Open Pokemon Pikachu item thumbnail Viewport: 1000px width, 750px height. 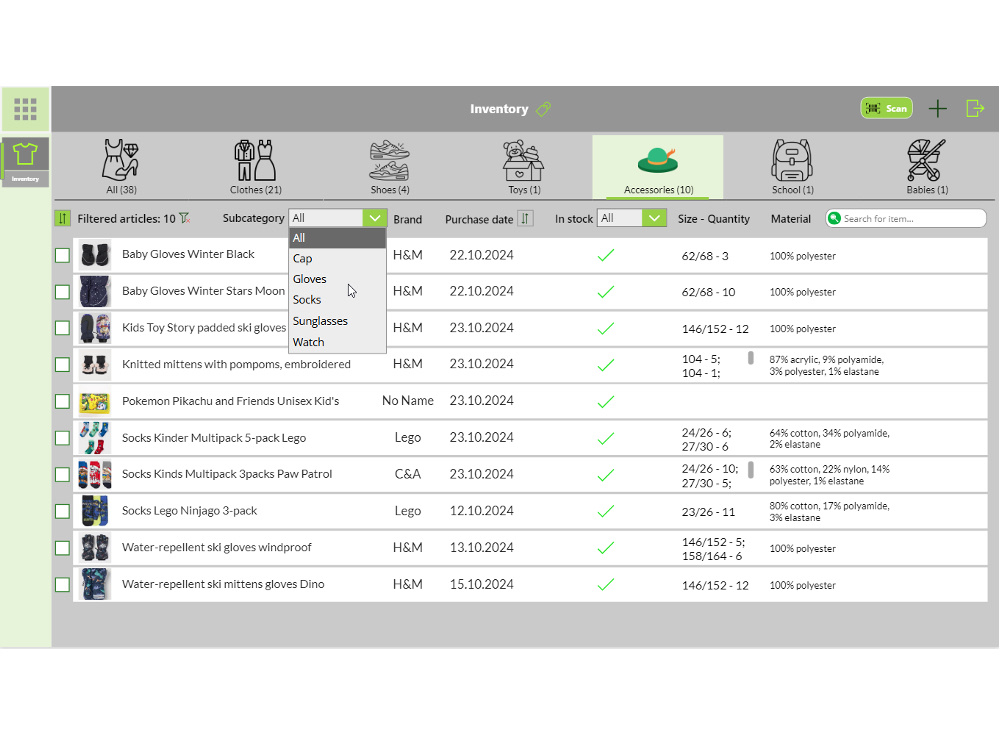pyautogui.click(x=95, y=401)
